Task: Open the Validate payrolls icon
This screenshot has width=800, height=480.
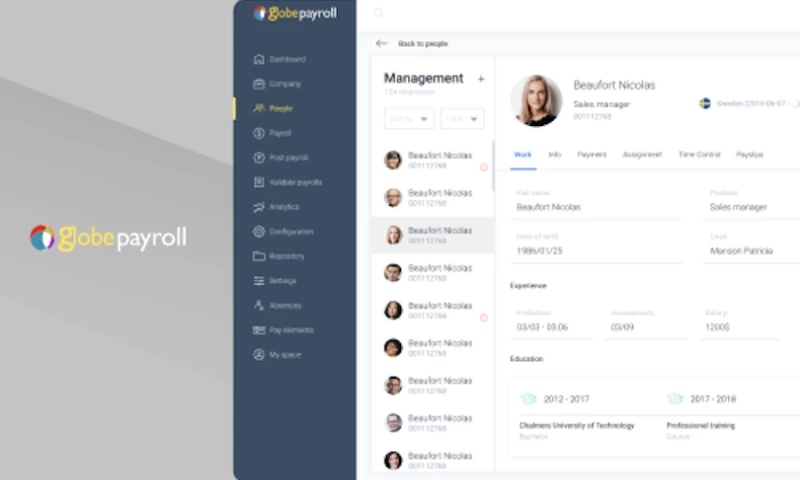Action: (x=259, y=182)
